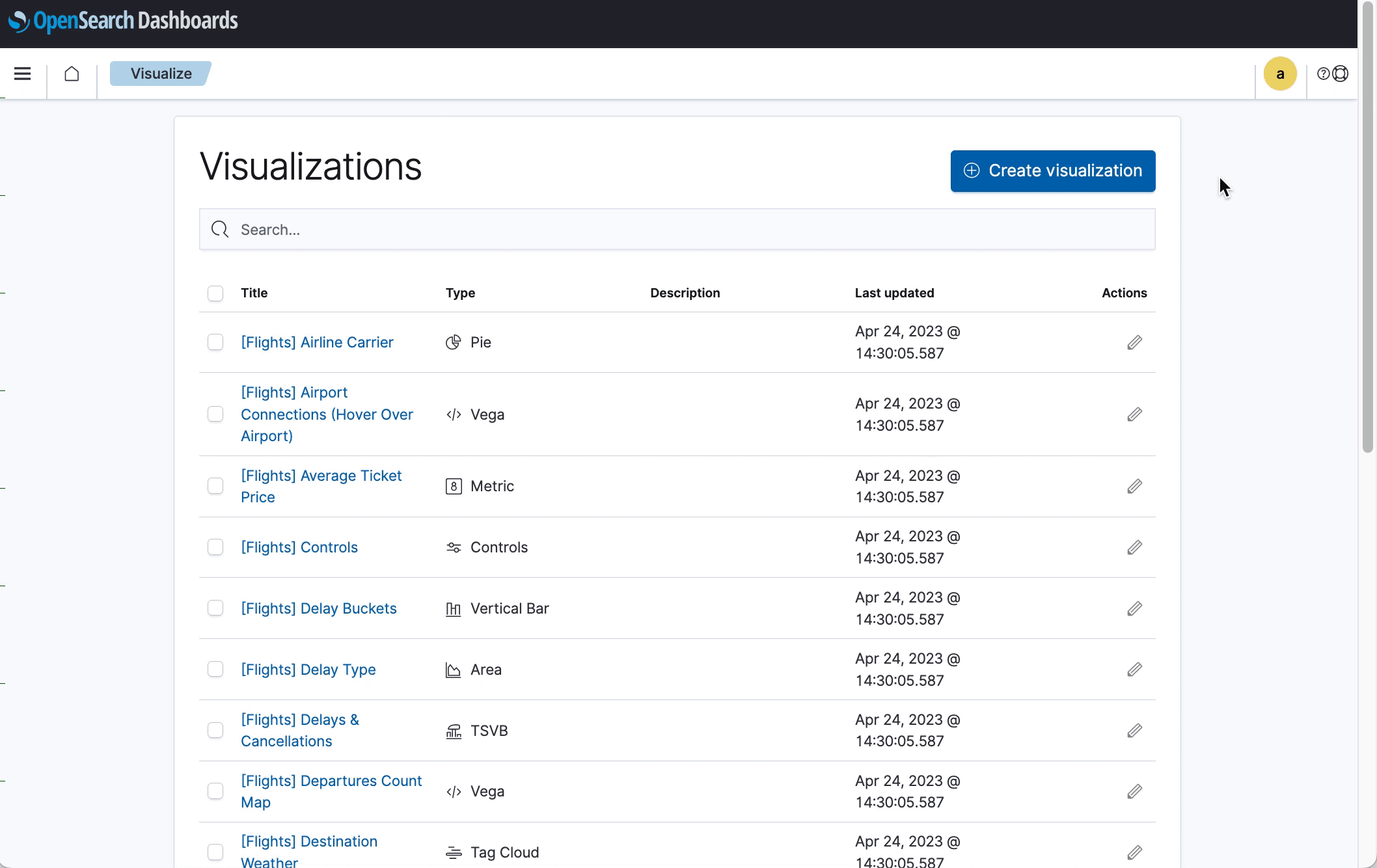
Task: Toggle checkbox for Flights Airline Carrier row
Action: 215,342
